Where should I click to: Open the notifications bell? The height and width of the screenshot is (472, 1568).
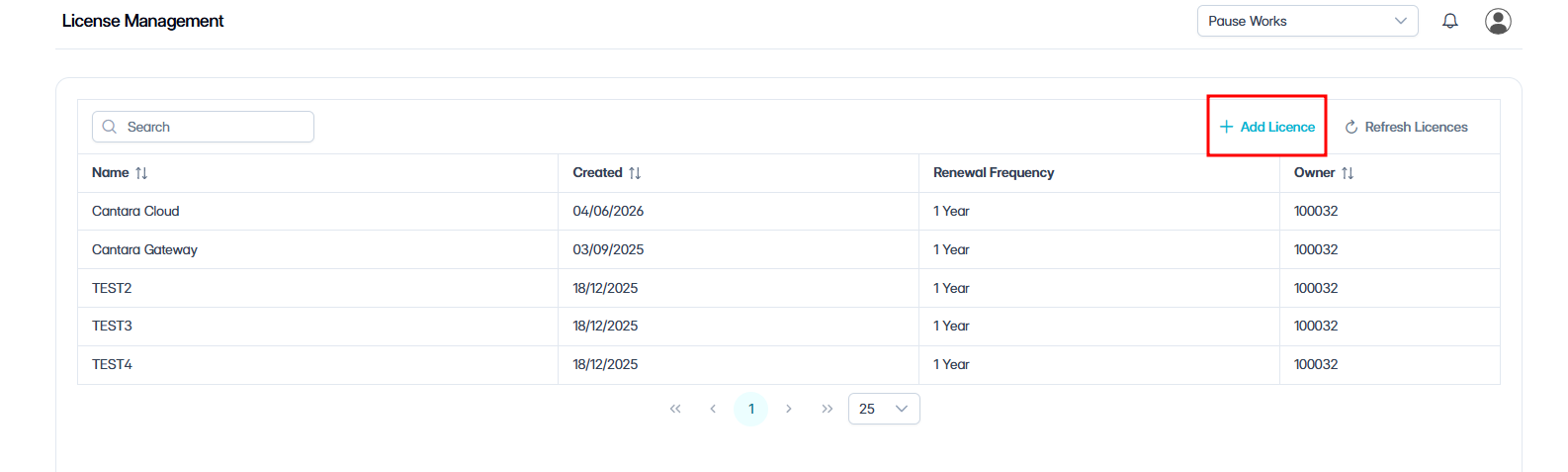(x=1449, y=21)
